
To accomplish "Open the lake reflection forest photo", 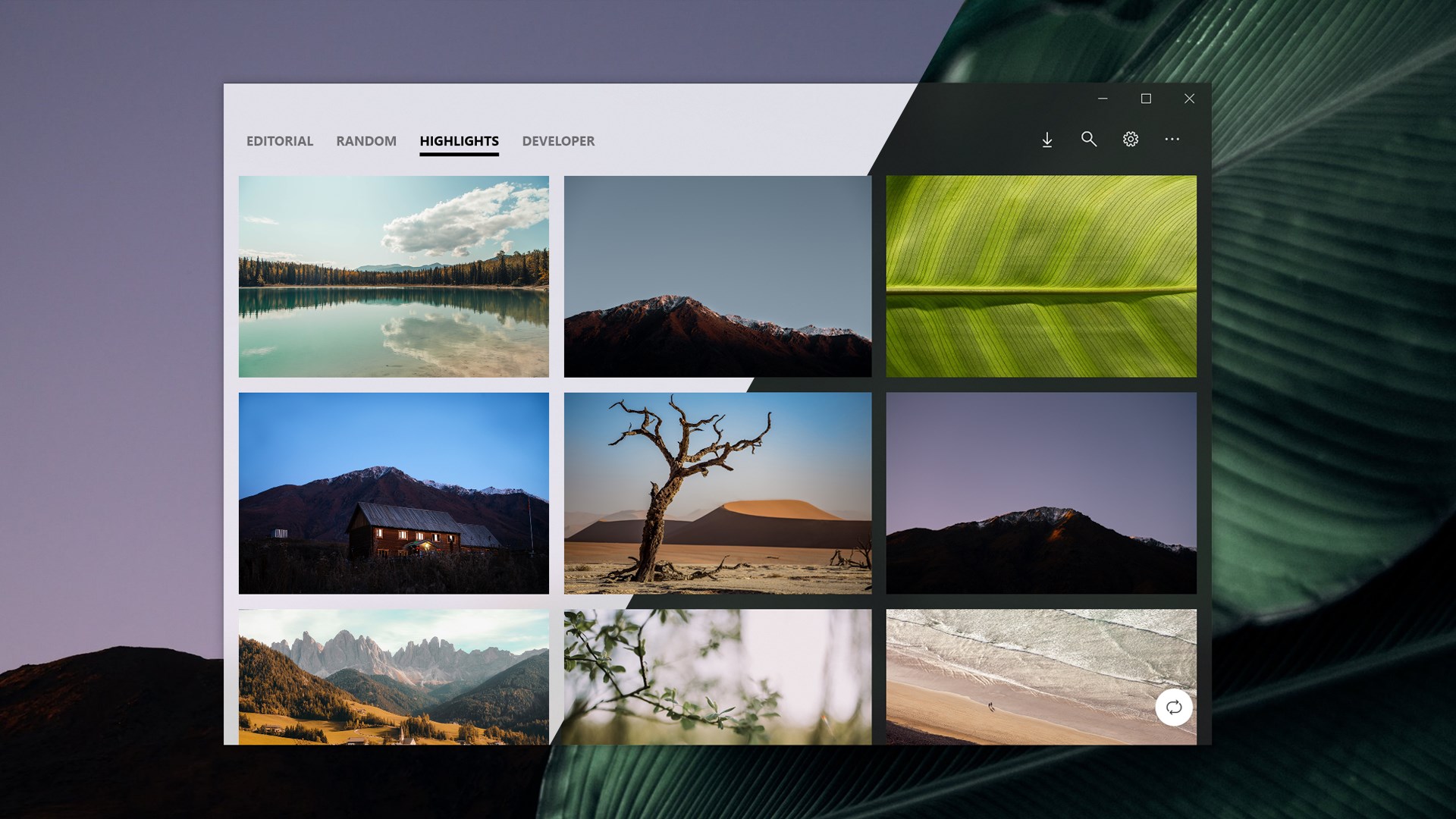I will [x=394, y=277].
